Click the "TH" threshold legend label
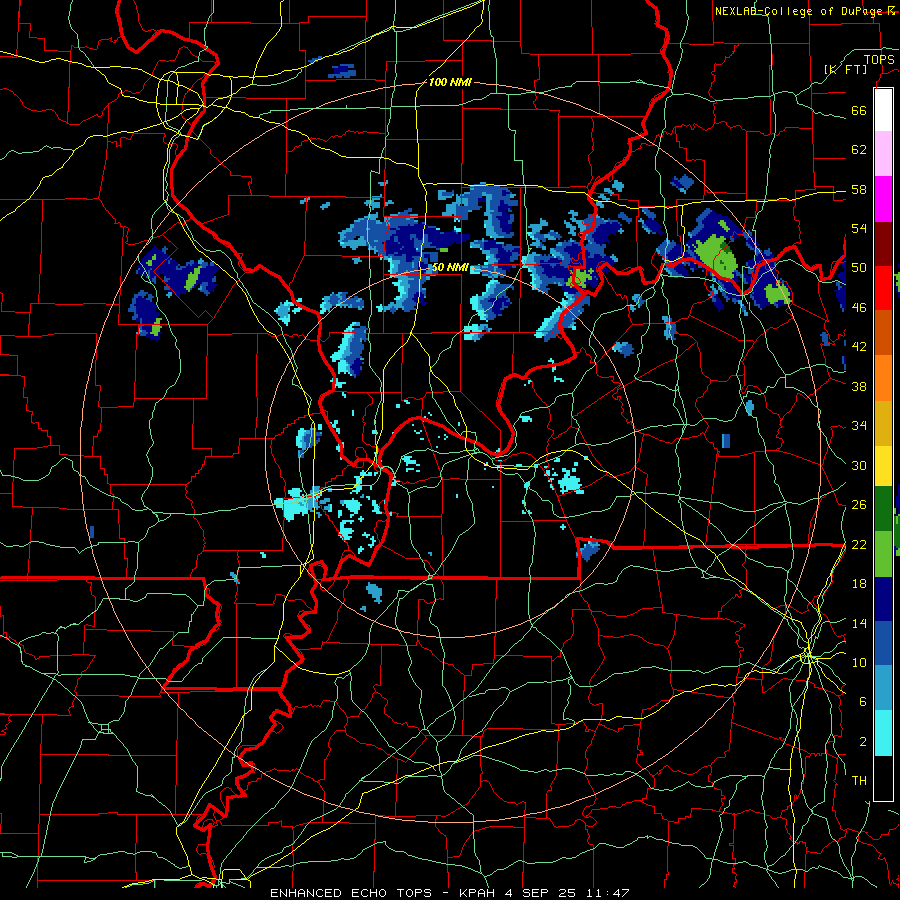900x900 pixels. [x=859, y=781]
